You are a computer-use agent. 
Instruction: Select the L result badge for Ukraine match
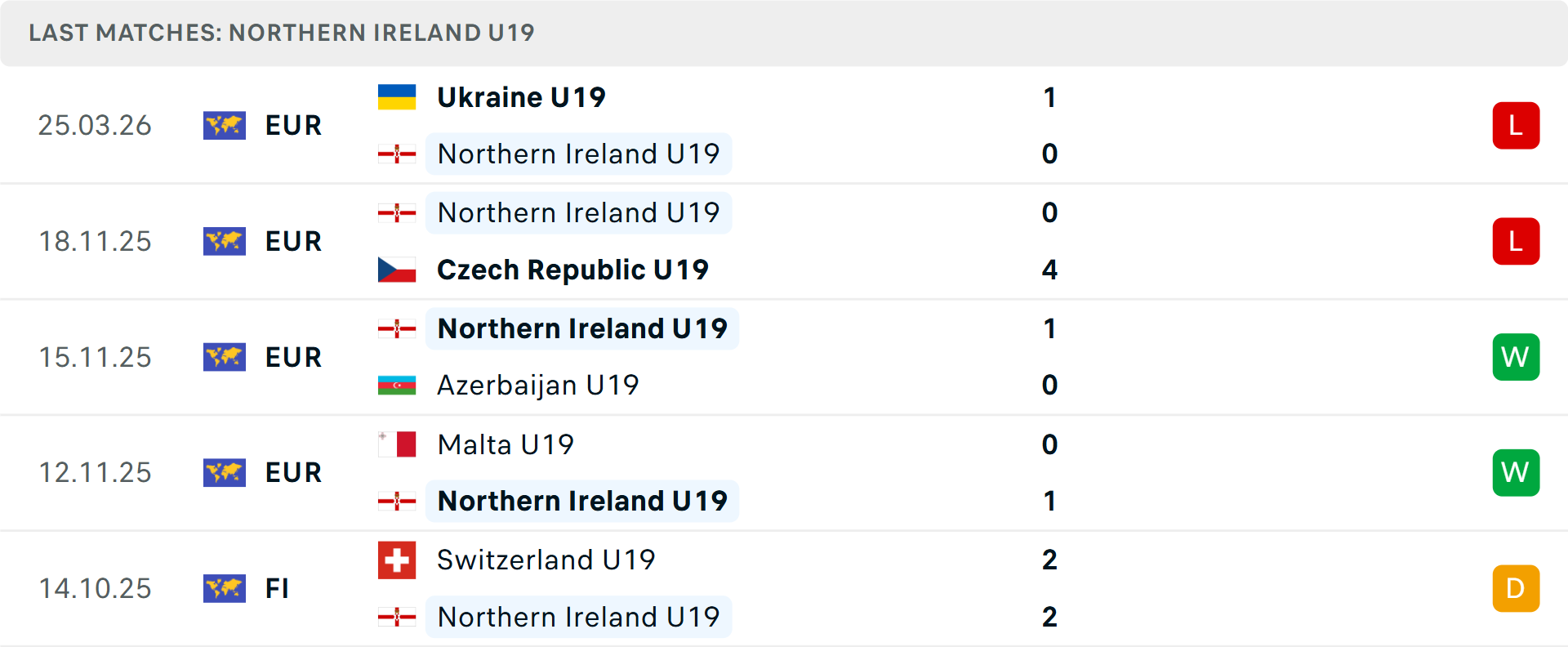tap(1516, 126)
